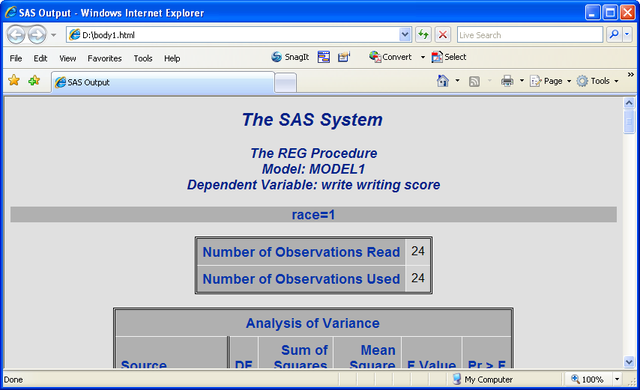This screenshot has width=640, height=390.
Task: Click the race=1 byline bar
Action: click(x=313, y=215)
